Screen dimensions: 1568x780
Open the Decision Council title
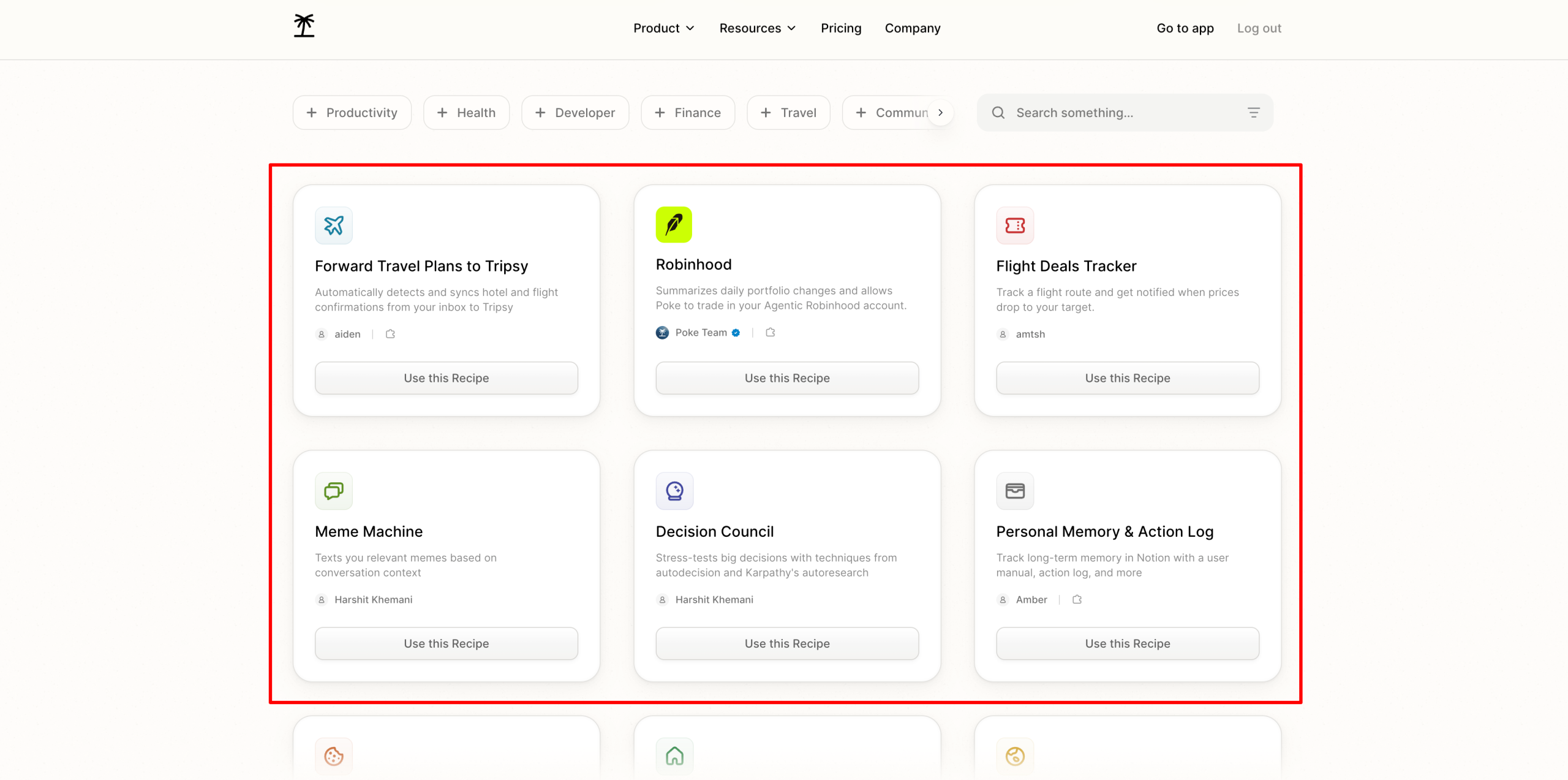point(715,531)
